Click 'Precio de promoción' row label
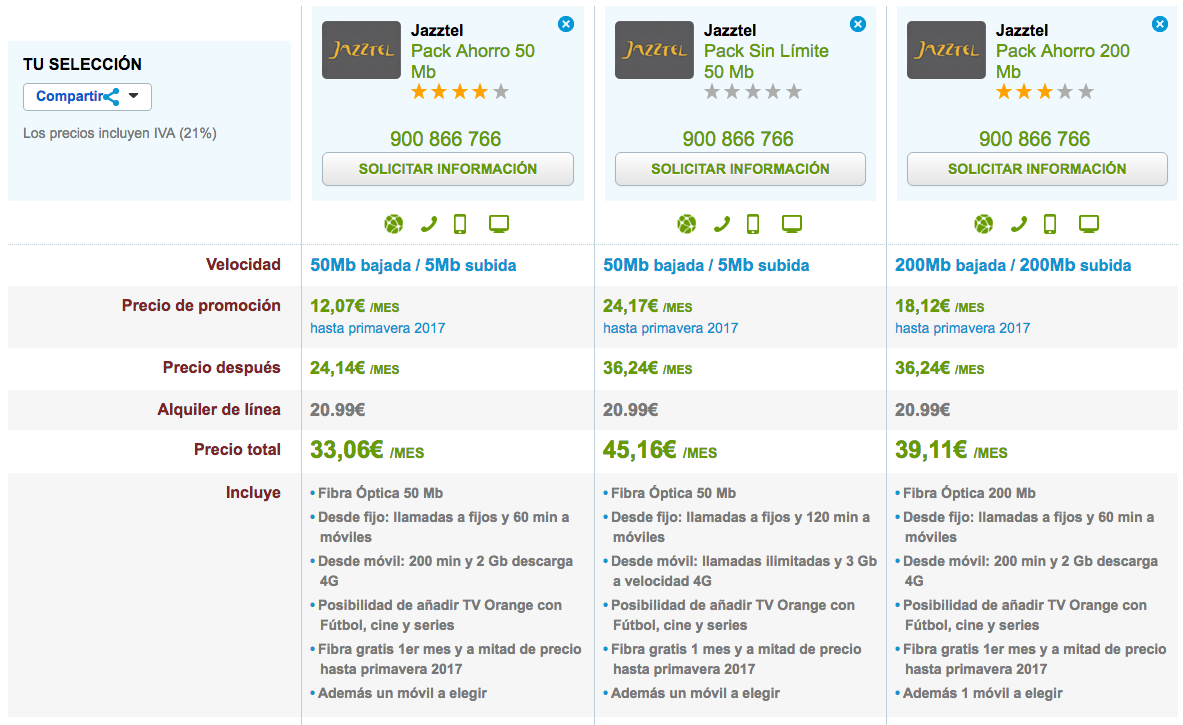 click(201, 306)
